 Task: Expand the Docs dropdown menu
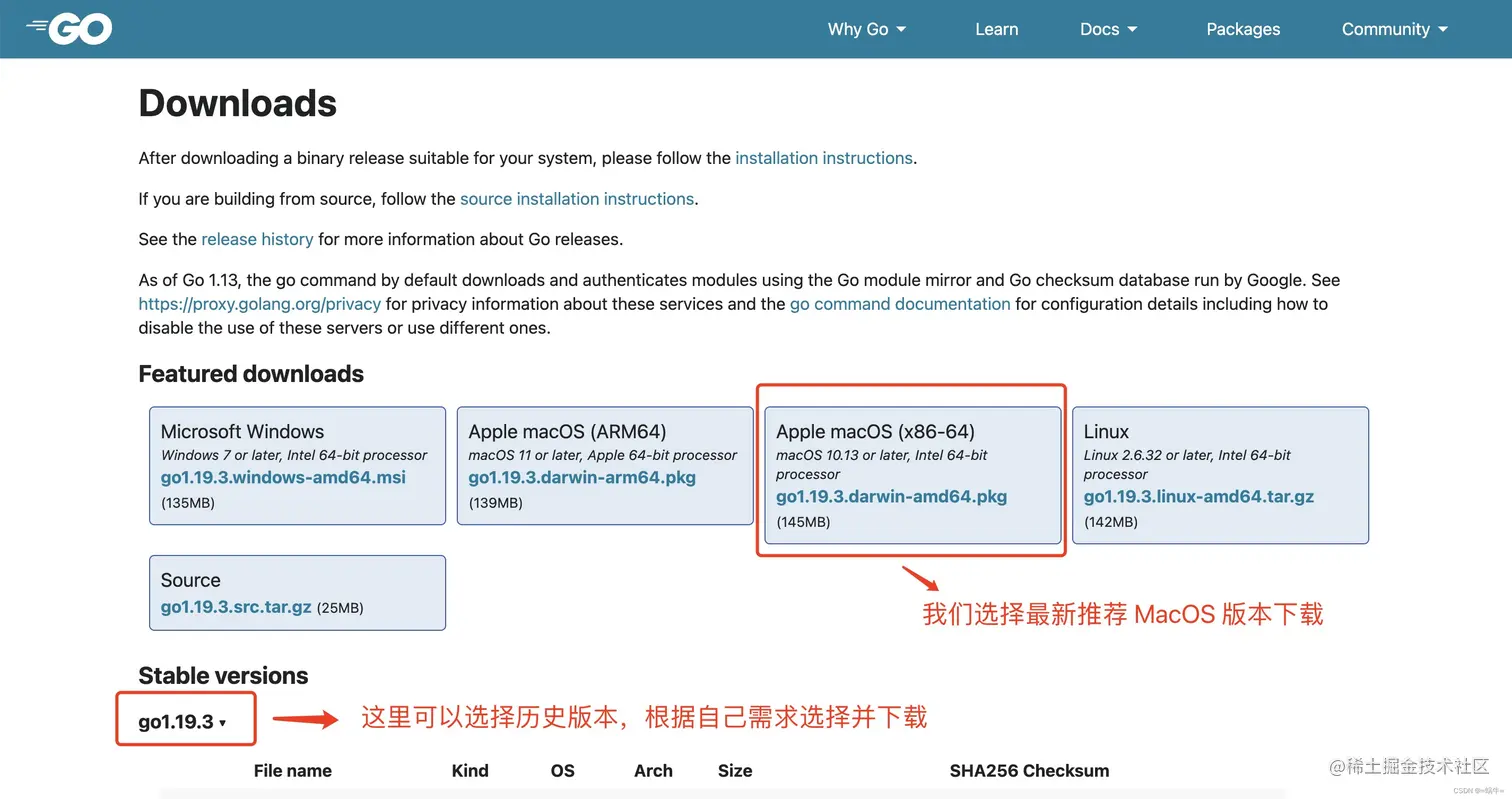click(x=1108, y=29)
